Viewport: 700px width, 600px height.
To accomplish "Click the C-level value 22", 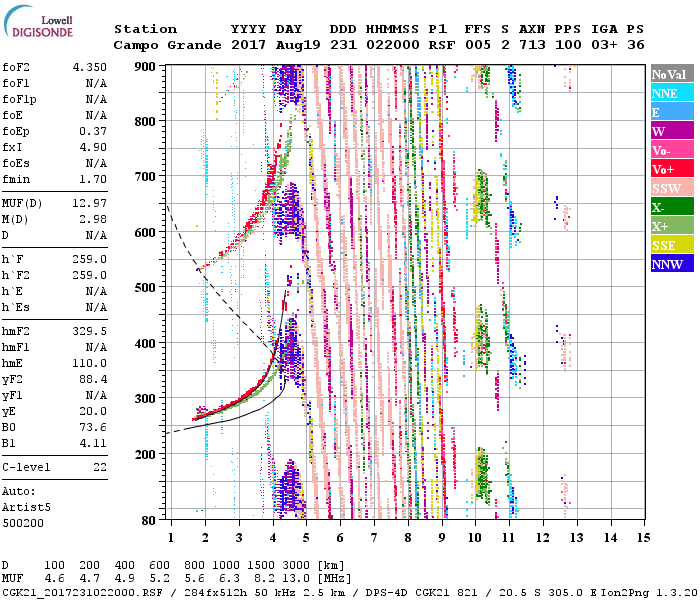I will [99, 467].
